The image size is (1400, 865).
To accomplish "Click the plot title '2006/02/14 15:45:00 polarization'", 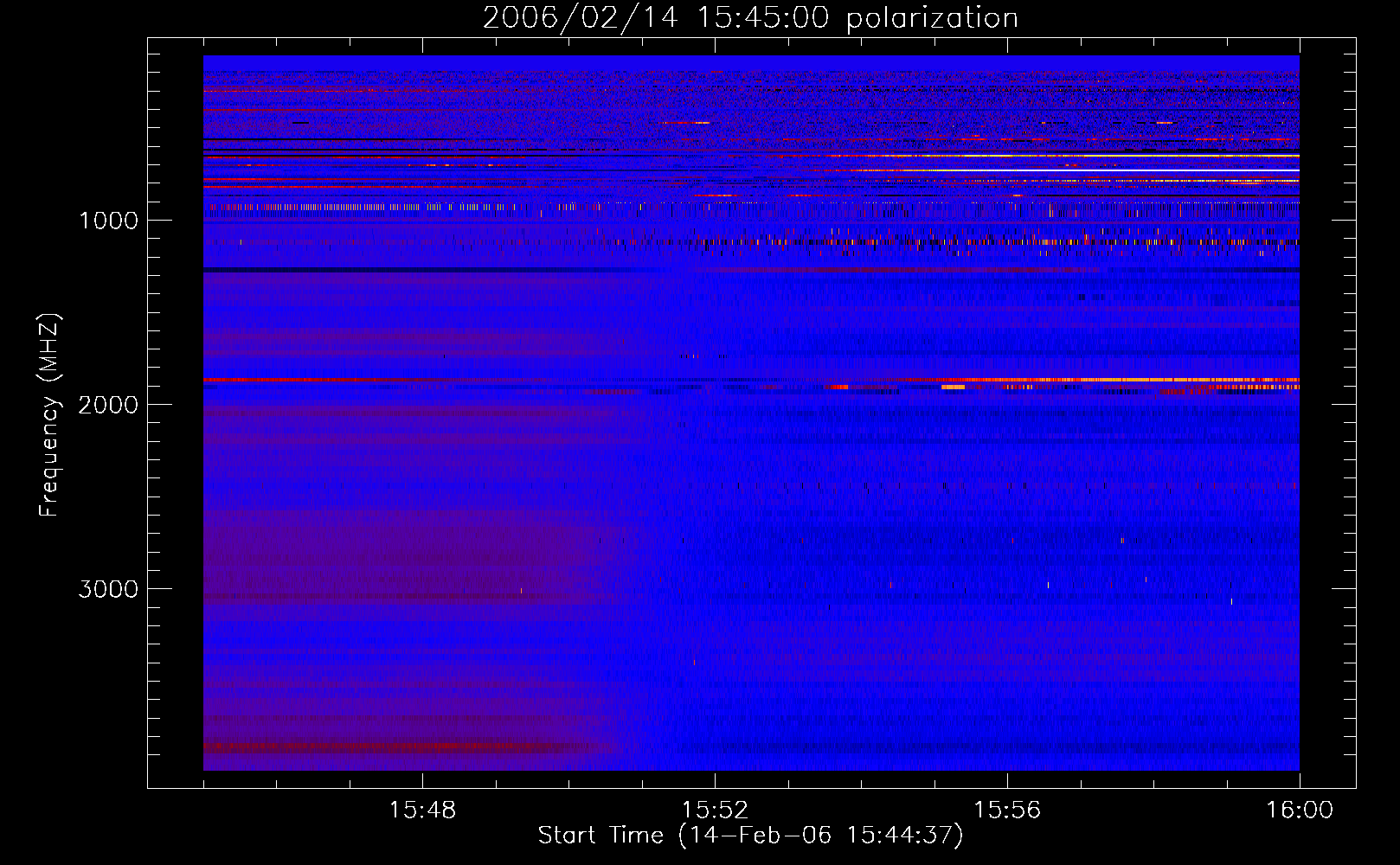I will (750, 17).
